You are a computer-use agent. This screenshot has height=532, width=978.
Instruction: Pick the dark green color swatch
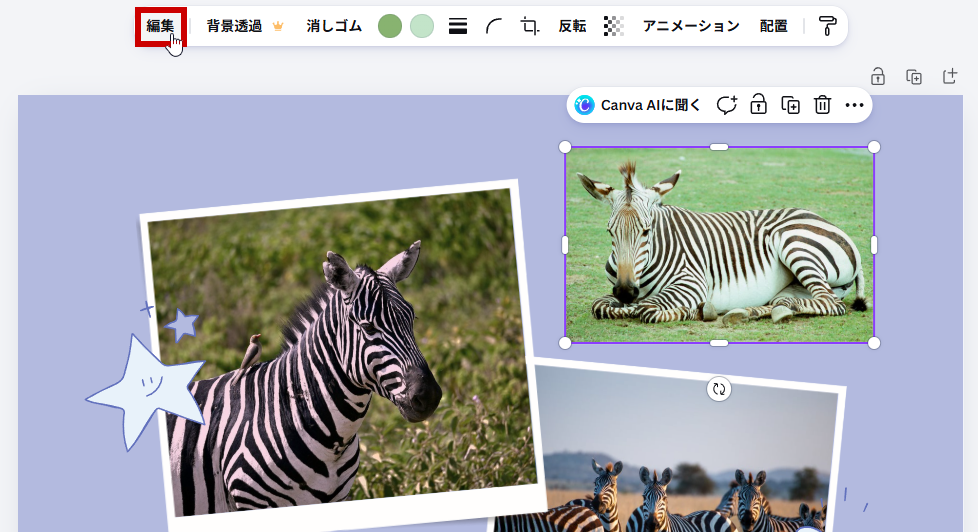pyautogui.click(x=390, y=26)
